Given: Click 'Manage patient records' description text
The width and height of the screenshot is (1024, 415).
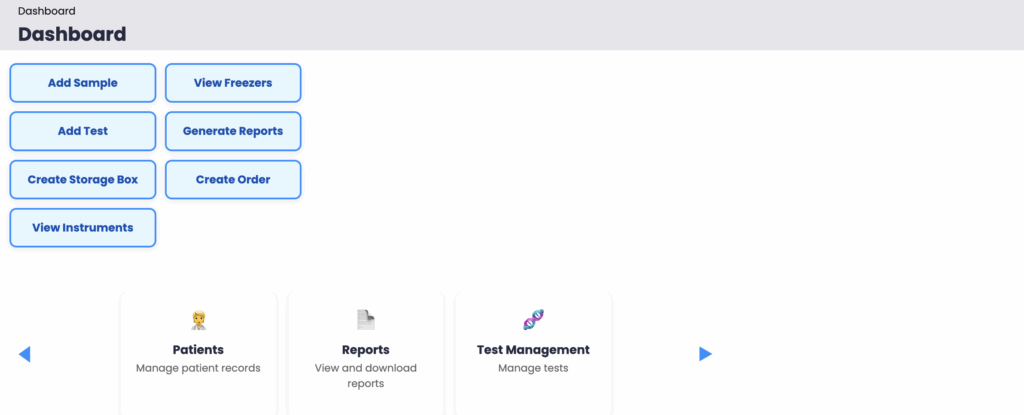Looking at the screenshot, I should click(x=198, y=368).
